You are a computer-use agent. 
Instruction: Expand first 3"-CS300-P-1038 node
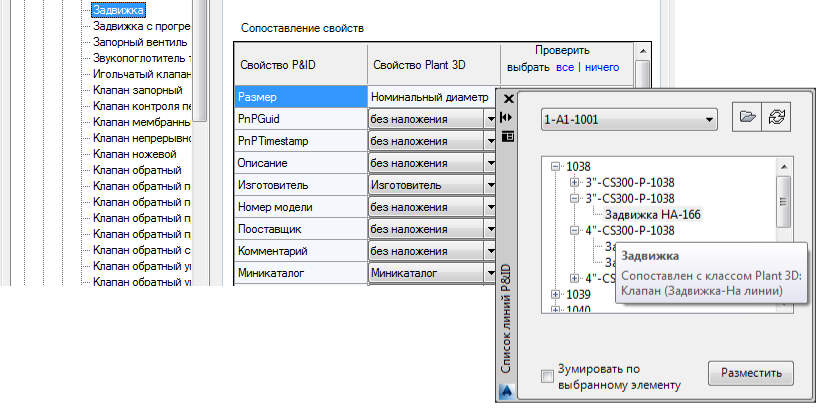[x=575, y=183]
